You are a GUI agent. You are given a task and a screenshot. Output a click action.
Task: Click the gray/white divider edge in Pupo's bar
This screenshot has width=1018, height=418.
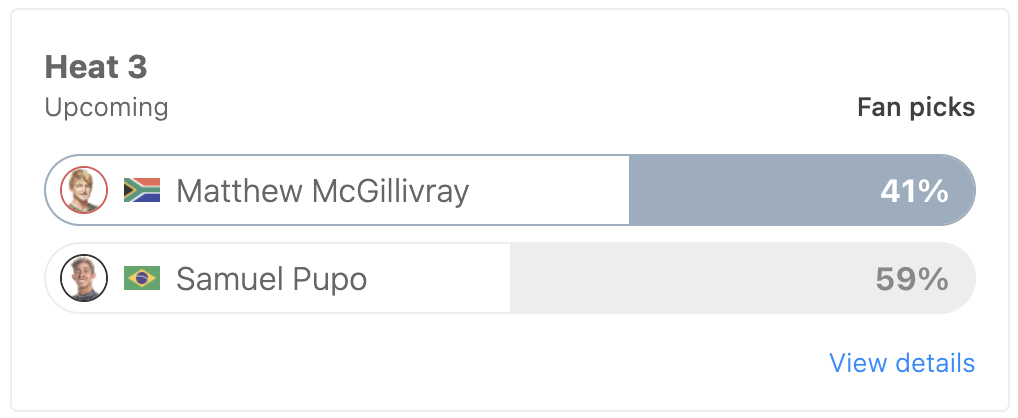(x=510, y=278)
